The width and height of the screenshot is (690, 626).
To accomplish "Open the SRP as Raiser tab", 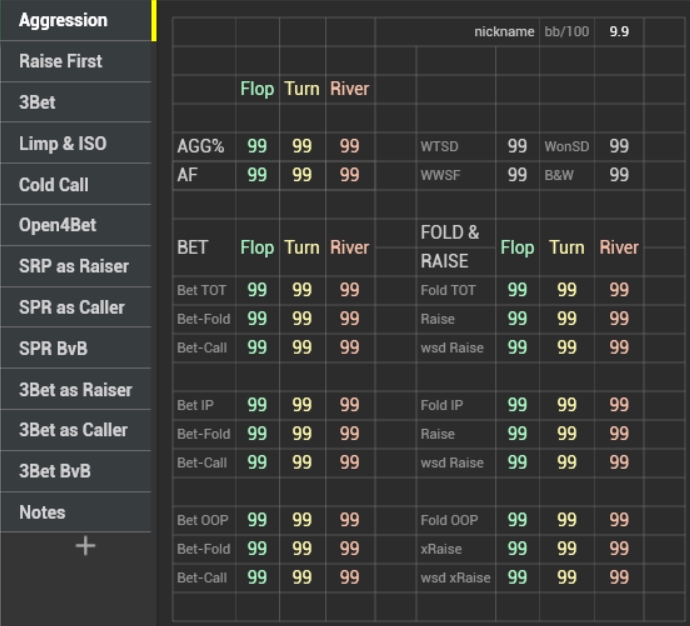I will [x=74, y=266].
